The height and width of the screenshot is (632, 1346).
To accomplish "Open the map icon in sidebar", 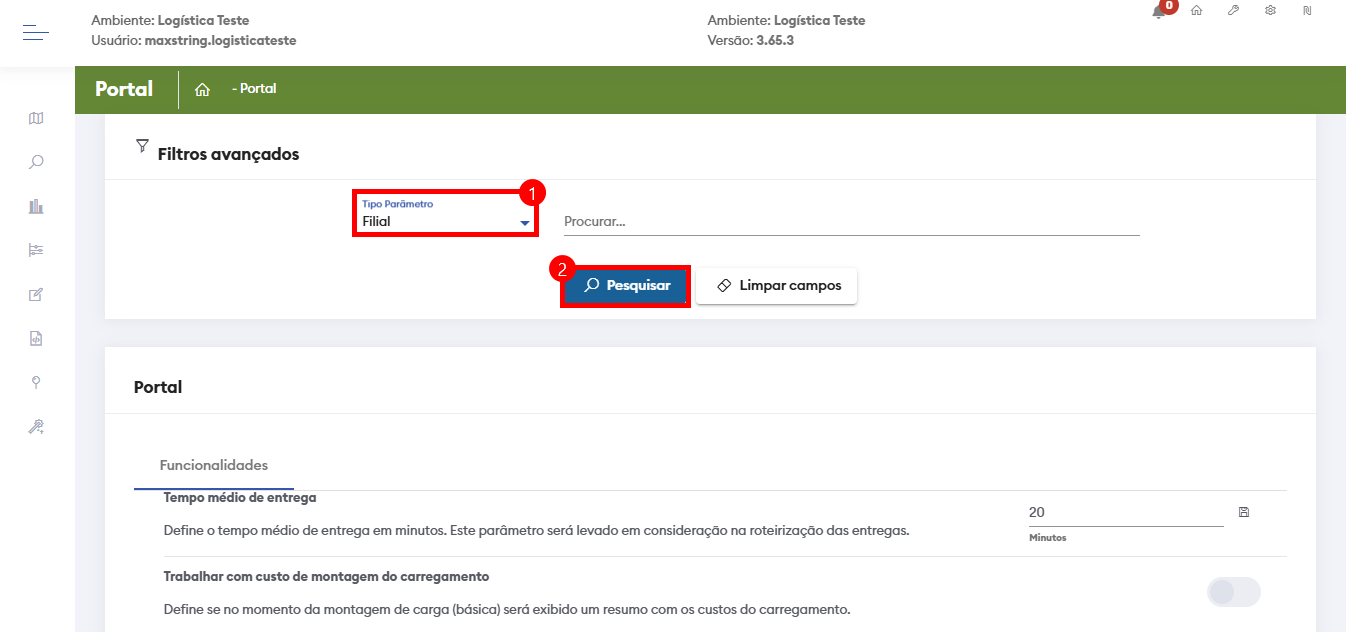I will (x=37, y=118).
